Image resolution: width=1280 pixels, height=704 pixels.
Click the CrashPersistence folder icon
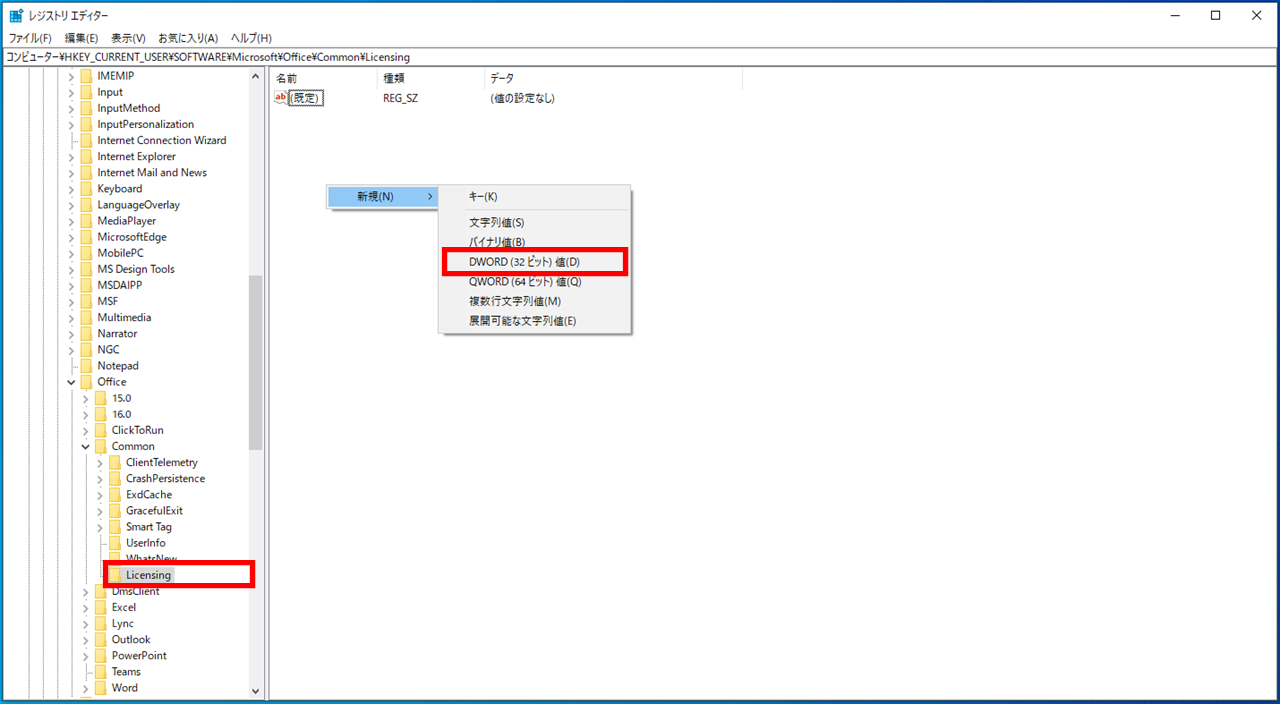point(115,478)
